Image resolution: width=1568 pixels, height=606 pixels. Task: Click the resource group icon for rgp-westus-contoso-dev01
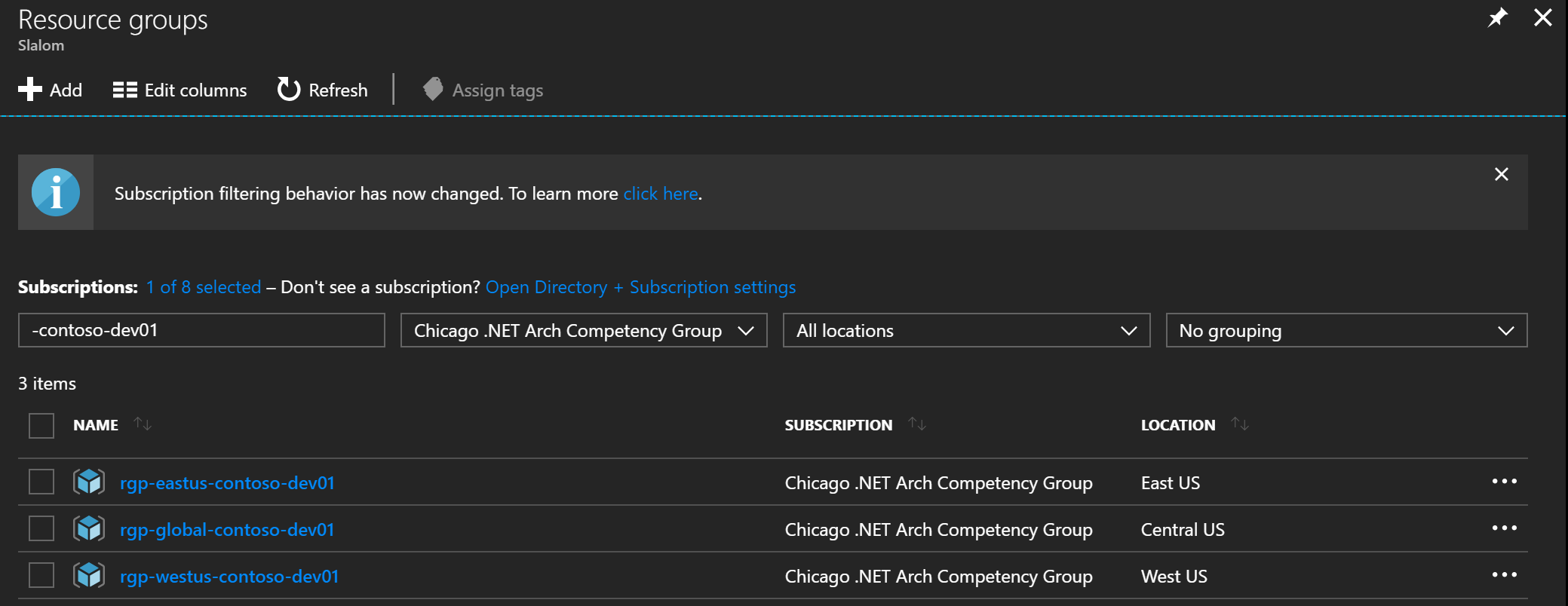(89, 575)
